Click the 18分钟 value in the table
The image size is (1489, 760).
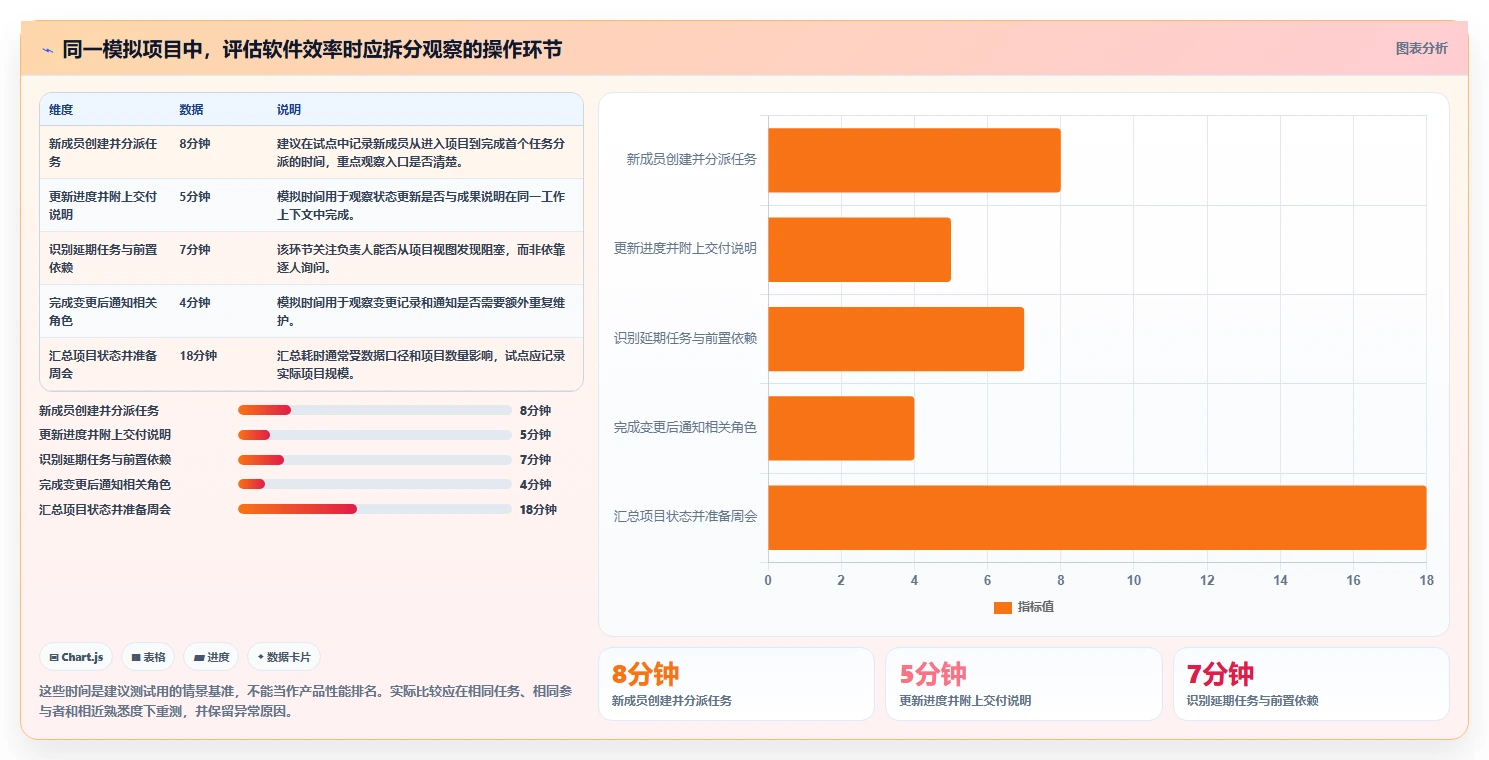[x=198, y=356]
